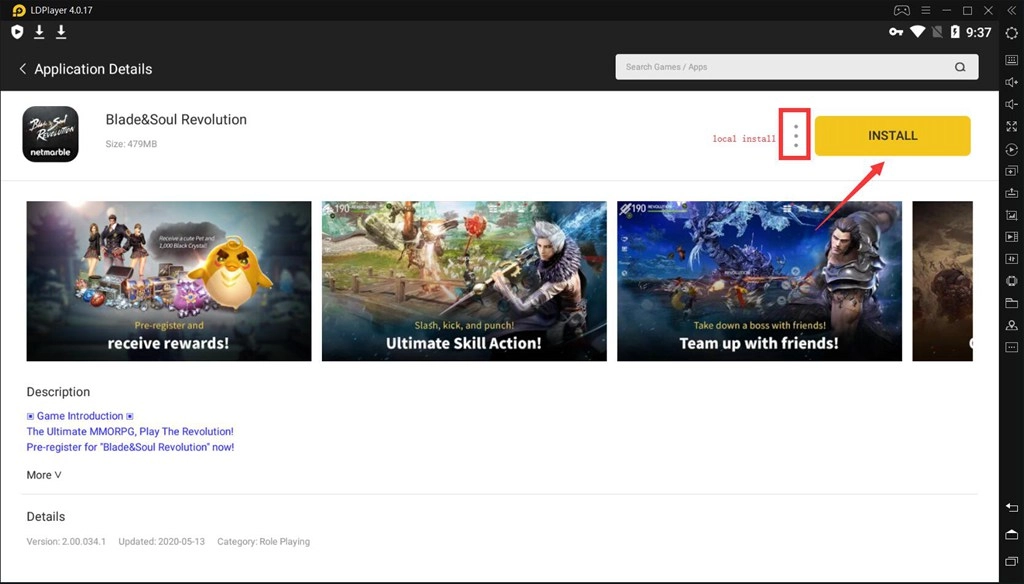
Task: Open 'Ultimate Skill Action!' screenshot
Action: 464,281
